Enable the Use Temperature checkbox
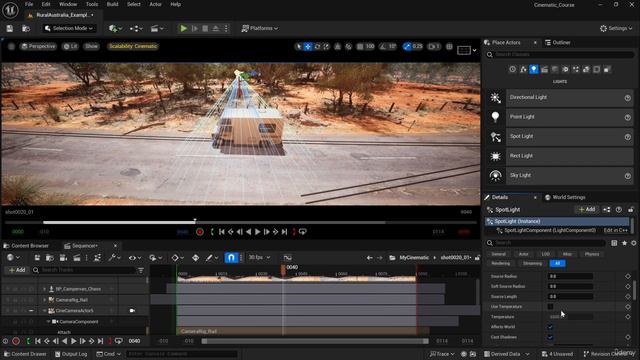This screenshot has width=640, height=360. click(x=550, y=307)
